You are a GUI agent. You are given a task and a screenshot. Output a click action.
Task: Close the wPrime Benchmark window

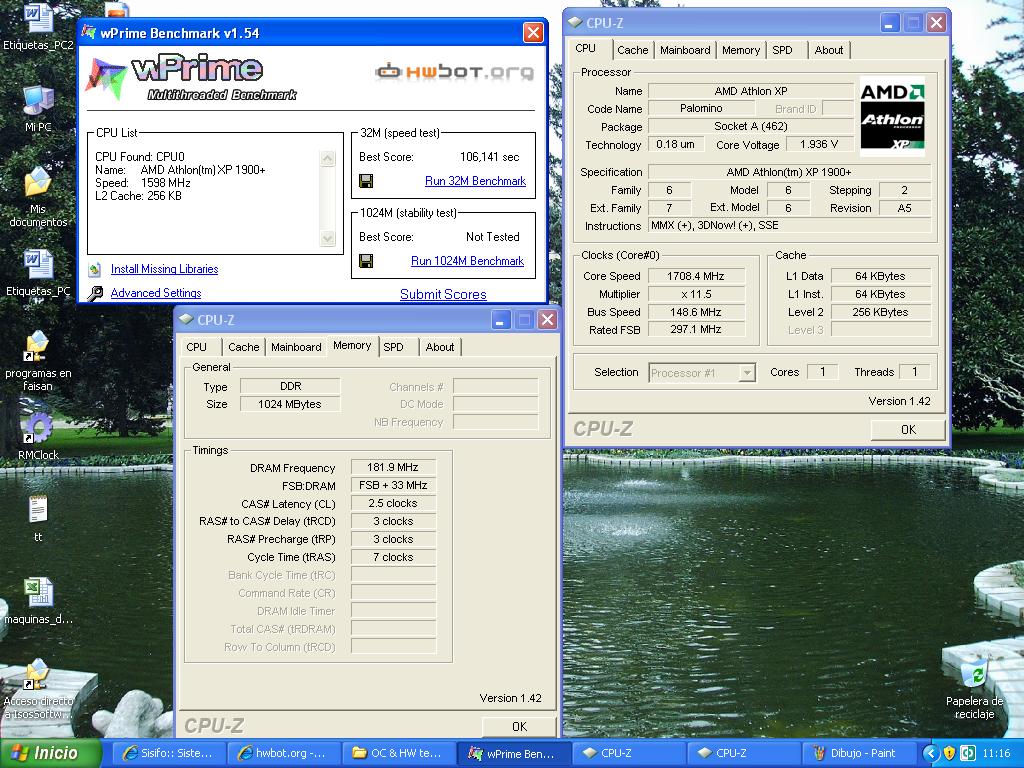pyautogui.click(x=534, y=33)
